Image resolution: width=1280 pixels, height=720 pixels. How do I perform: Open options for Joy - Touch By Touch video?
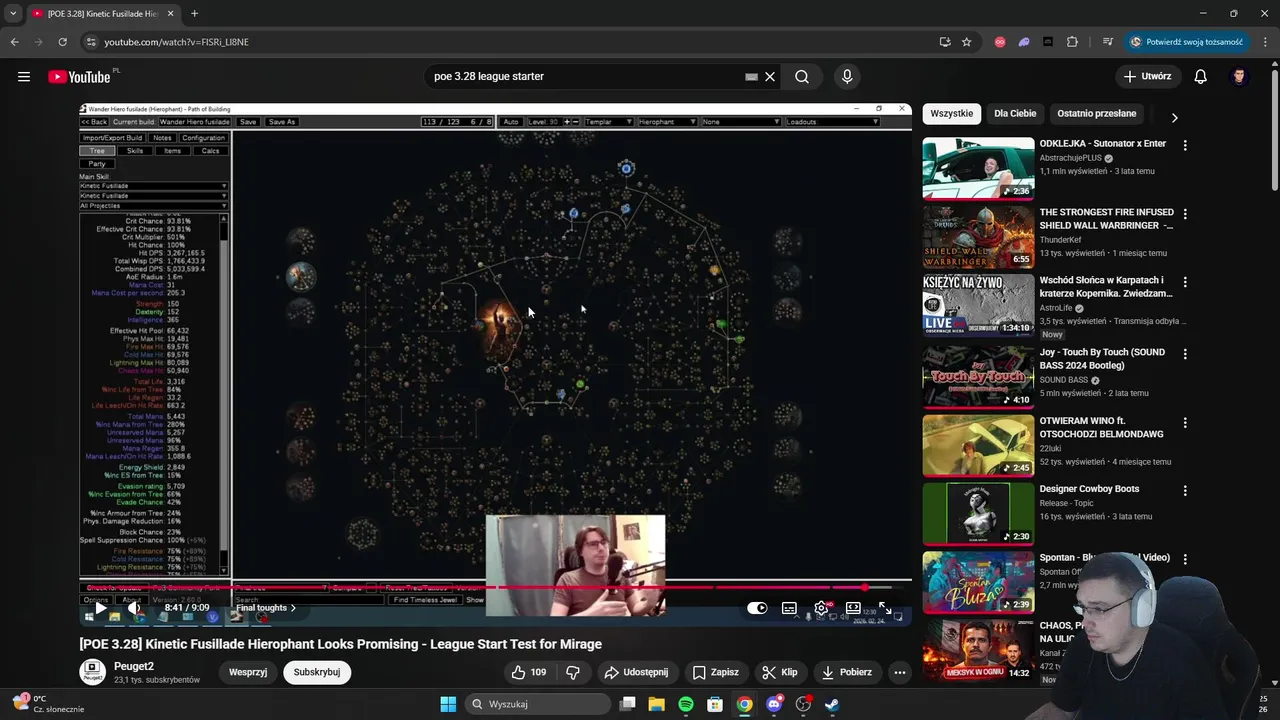pyautogui.click(x=1185, y=354)
